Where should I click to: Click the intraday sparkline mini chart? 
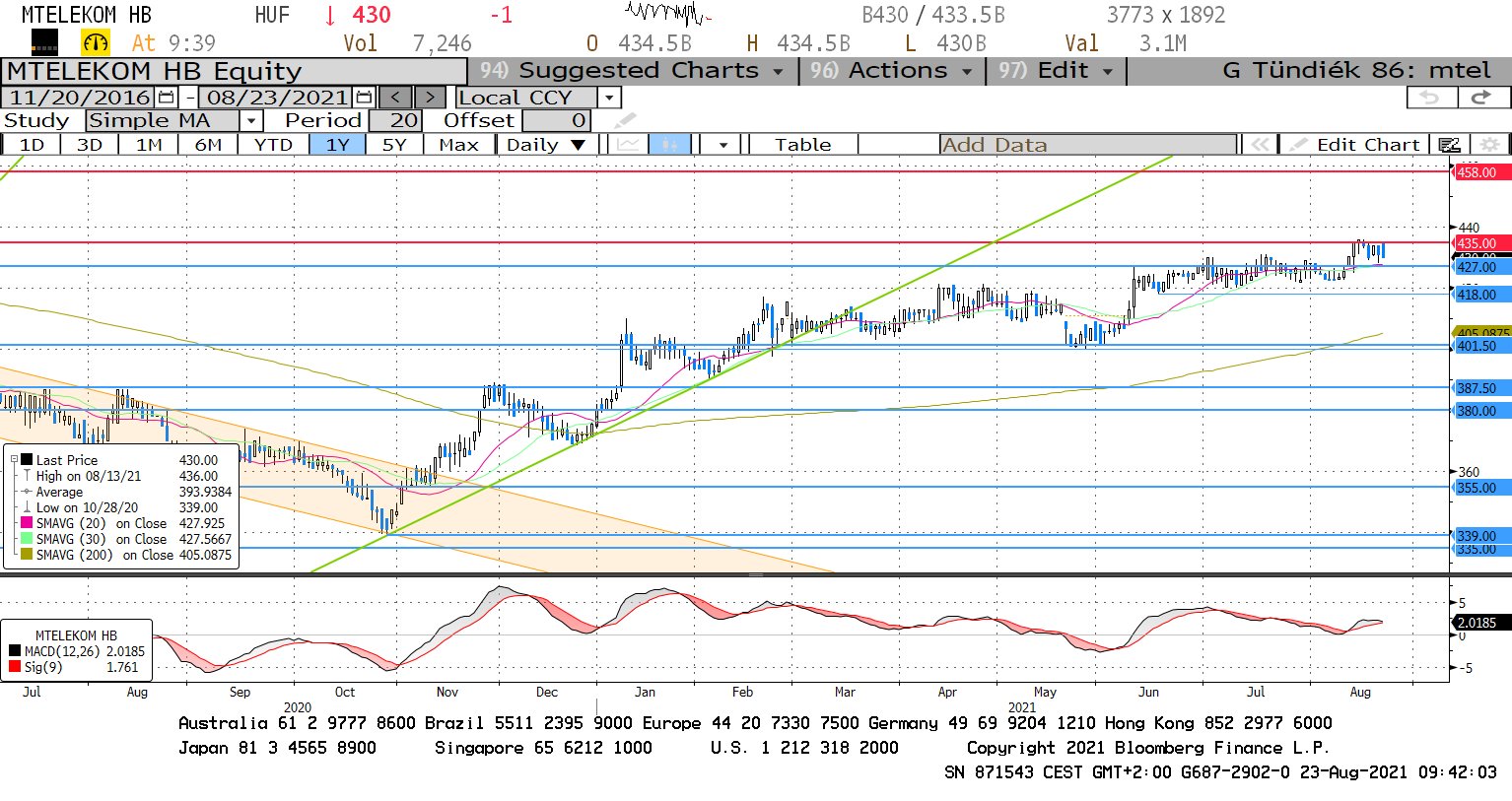tap(666, 14)
